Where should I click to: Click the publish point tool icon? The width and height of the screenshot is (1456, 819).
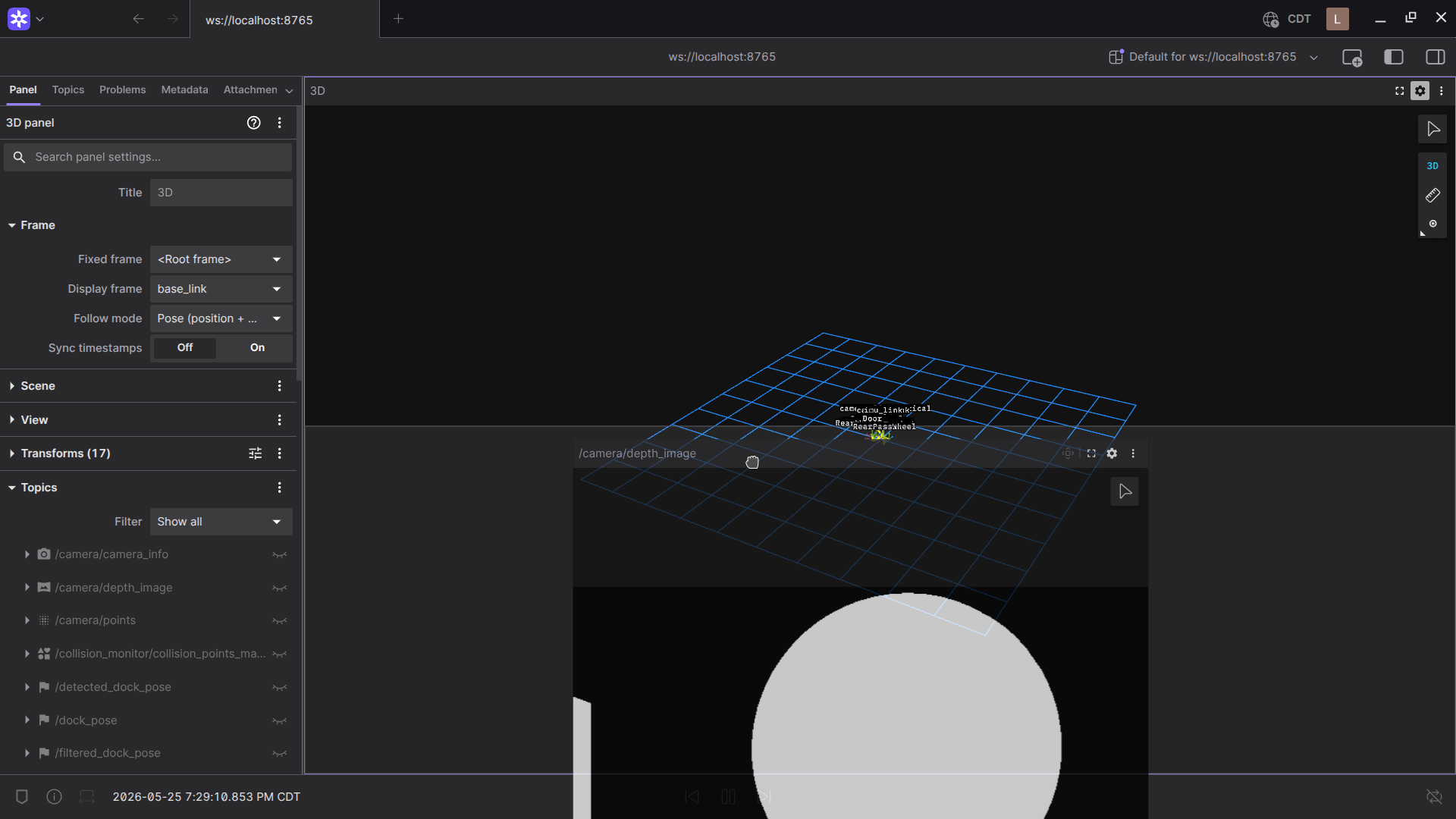point(1432,224)
